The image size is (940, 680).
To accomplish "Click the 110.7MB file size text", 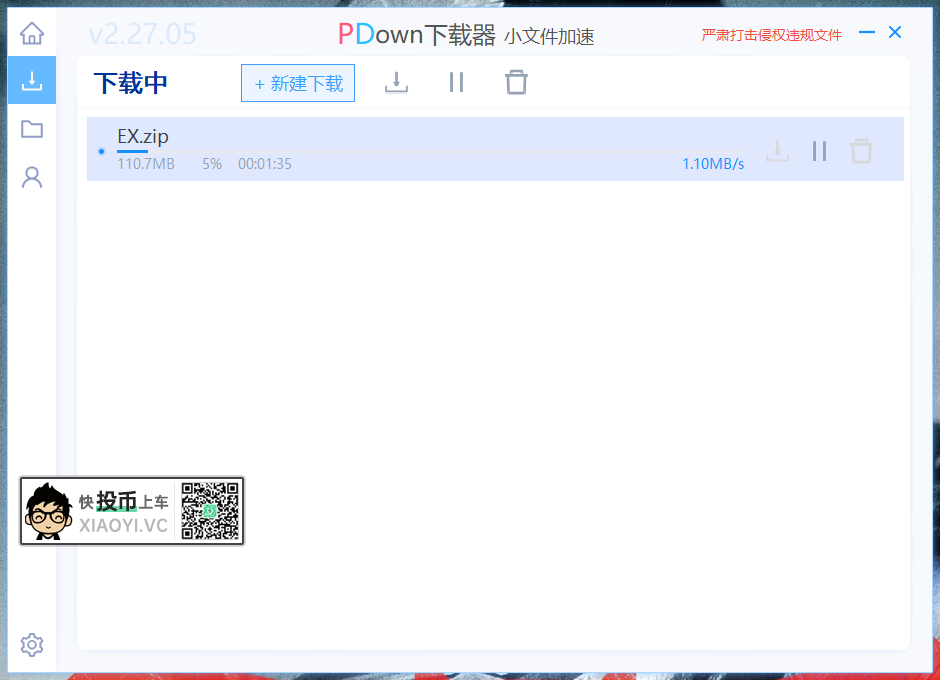I will (146, 164).
